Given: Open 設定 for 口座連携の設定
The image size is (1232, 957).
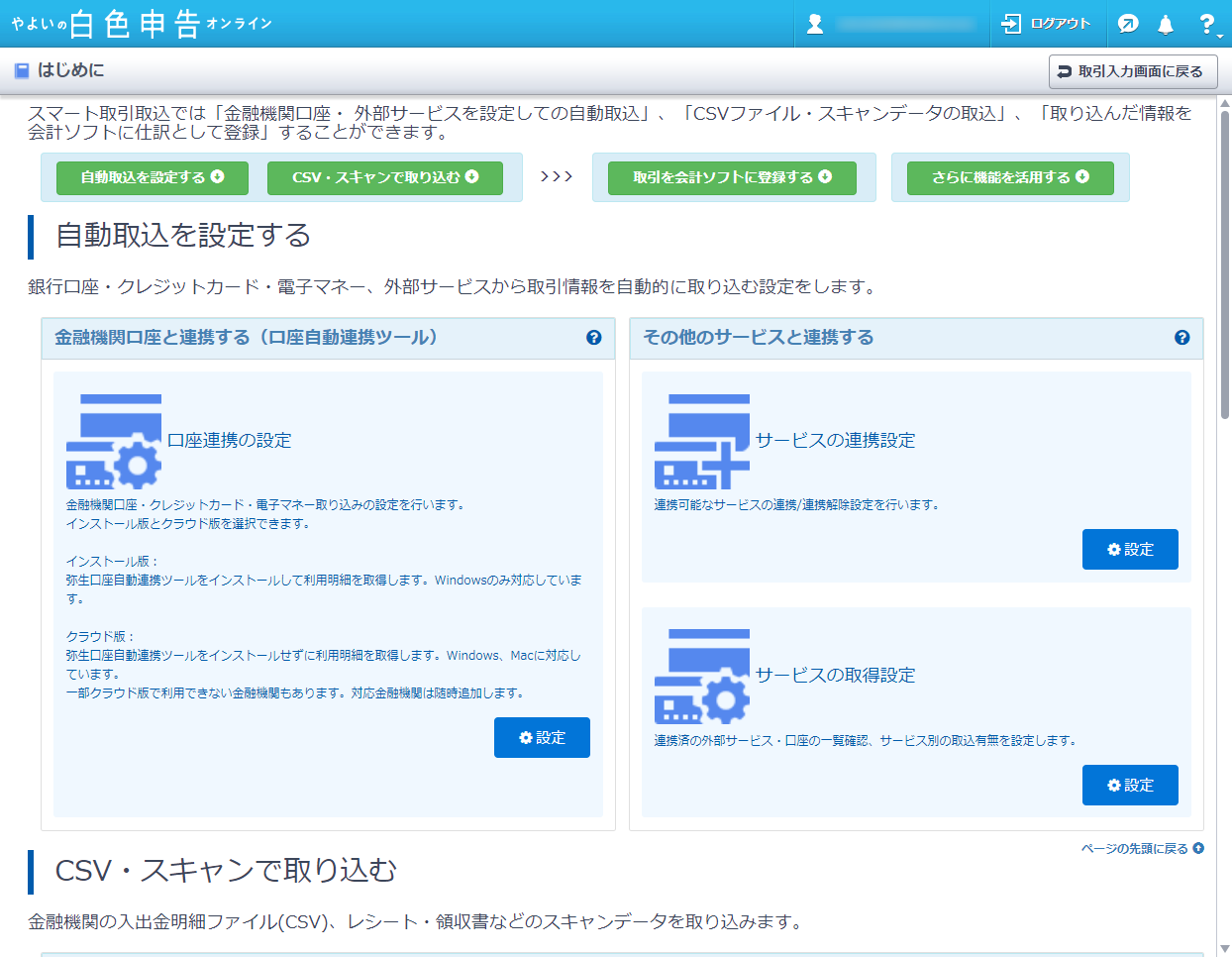Looking at the screenshot, I should click(542, 738).
